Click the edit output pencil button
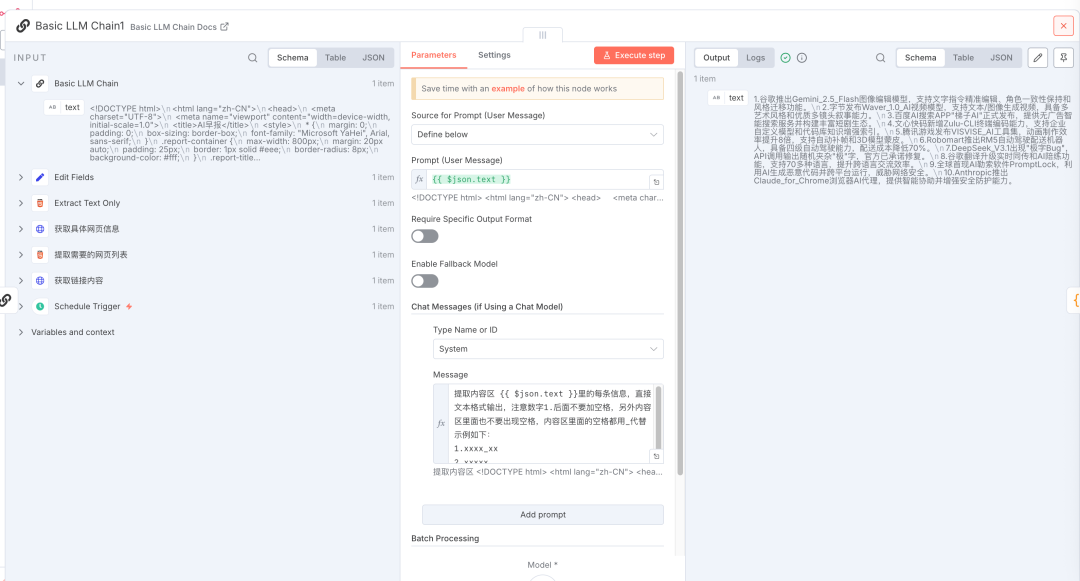 point(1037,58)
